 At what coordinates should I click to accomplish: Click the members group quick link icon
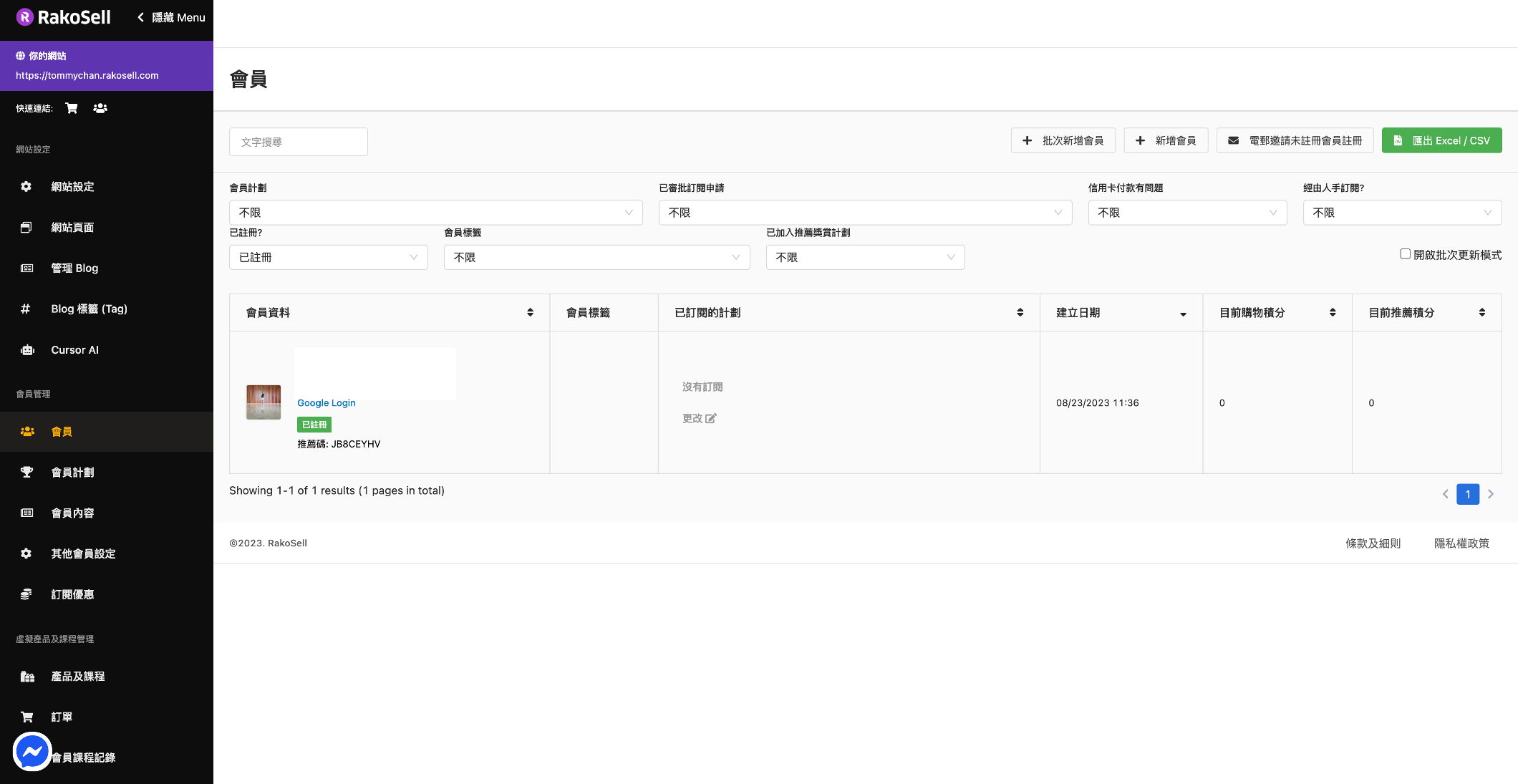pos(100,108)
